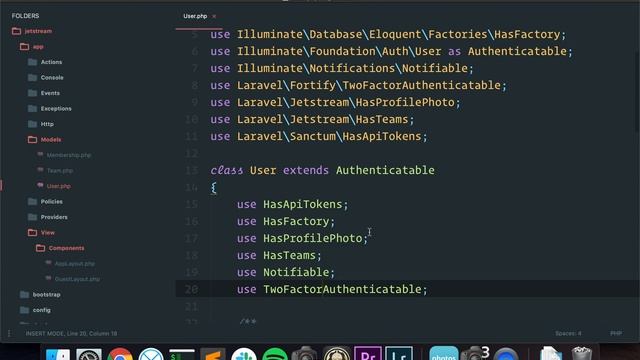Close the User.php tab

214,17
